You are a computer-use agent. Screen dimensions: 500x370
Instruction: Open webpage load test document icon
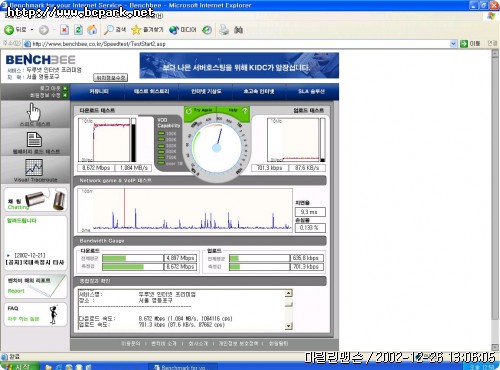click(34, 139)
